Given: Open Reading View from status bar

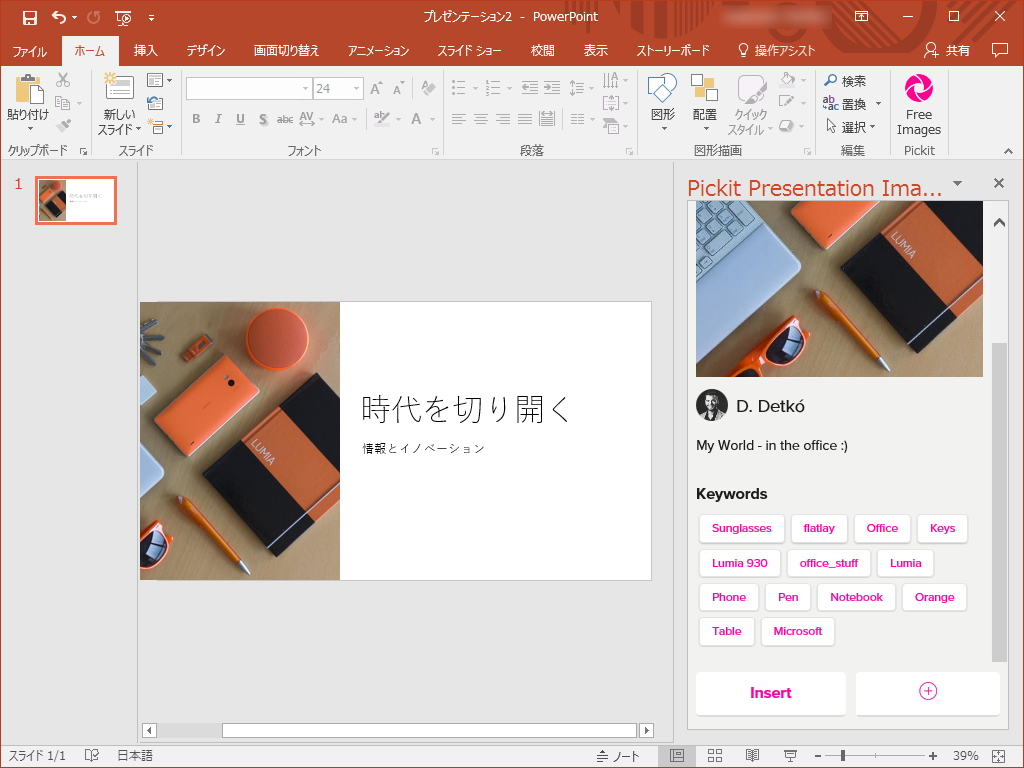Looking at the screenshot, I should (x=752, y=756).
